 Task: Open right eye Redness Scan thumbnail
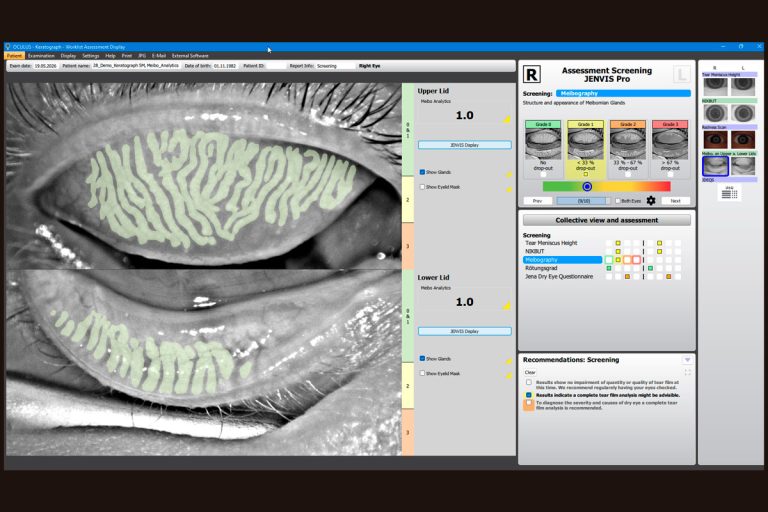coord(715,140)
